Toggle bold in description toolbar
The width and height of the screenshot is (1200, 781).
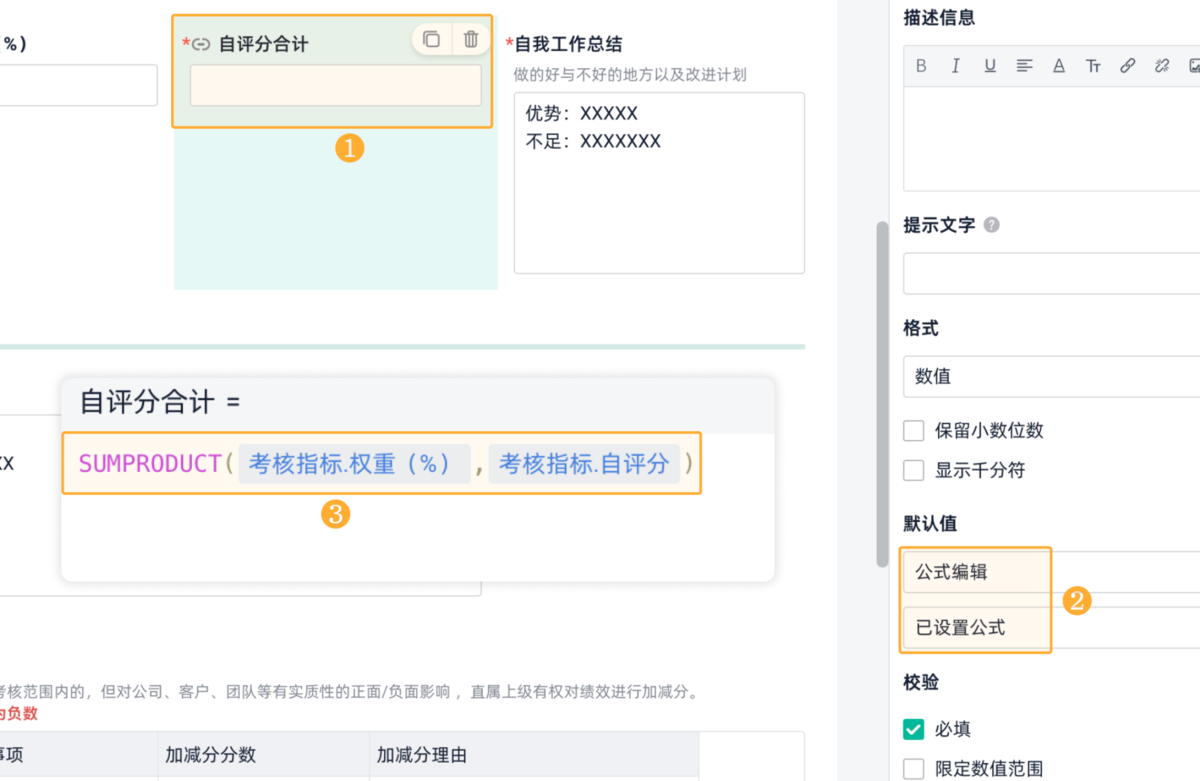(921, 66)
